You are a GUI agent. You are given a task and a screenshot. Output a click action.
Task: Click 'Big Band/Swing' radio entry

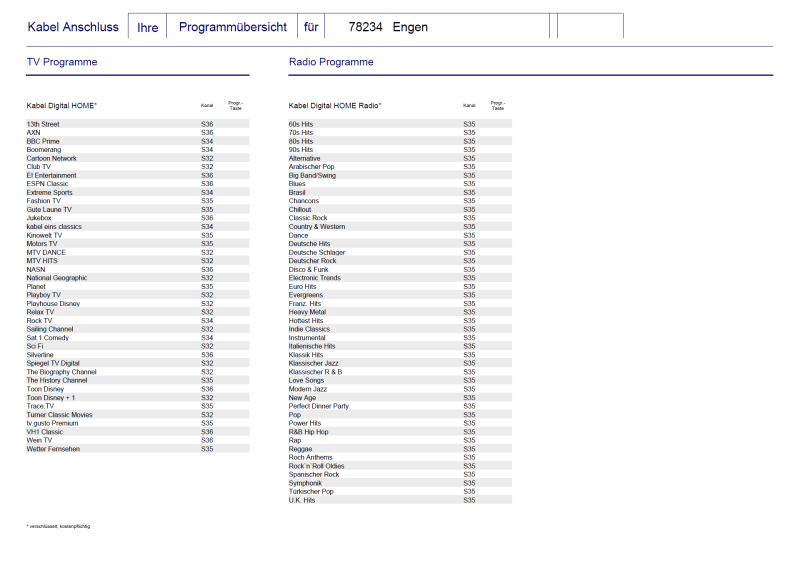point(400,176)
